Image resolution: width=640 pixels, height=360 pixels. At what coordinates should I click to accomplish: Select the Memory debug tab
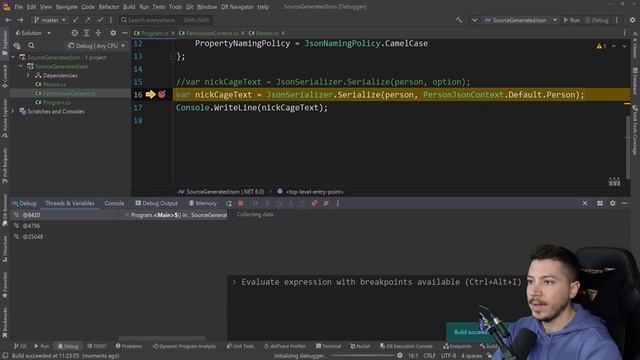pyautogui.click(x=202, y=203)
